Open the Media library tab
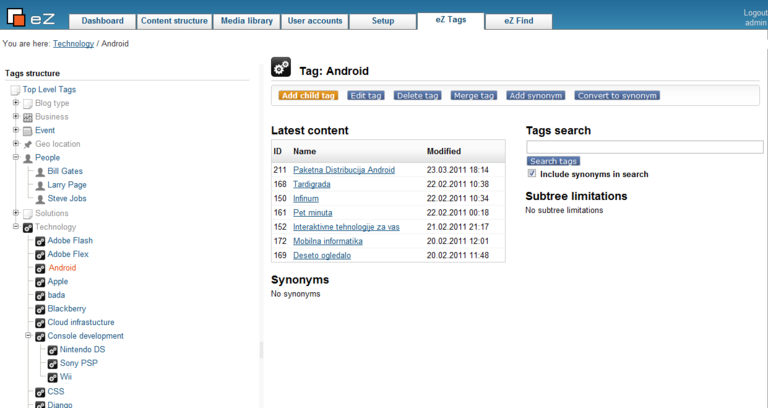This screenshot has width=768, height=408. [x=246, y=21]
